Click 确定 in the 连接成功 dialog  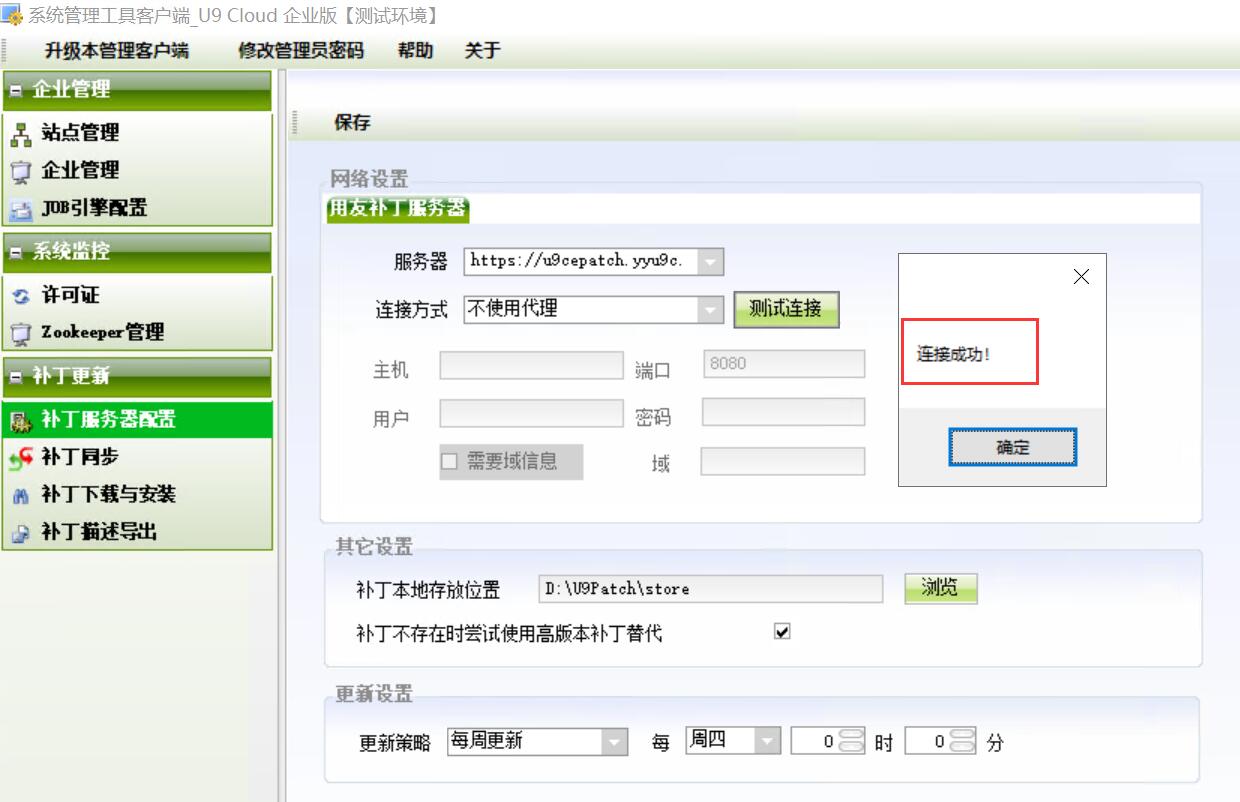point(1012,447)
